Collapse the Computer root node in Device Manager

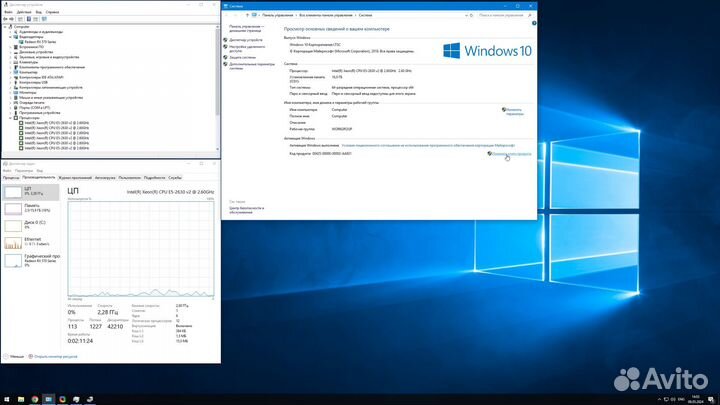[x=5, y=27]
